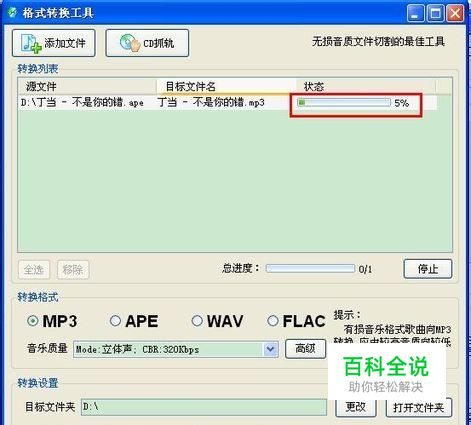Open the 音乐质量 quality dropdown arrow
This screenshot has width=471, height=425.
271,349
